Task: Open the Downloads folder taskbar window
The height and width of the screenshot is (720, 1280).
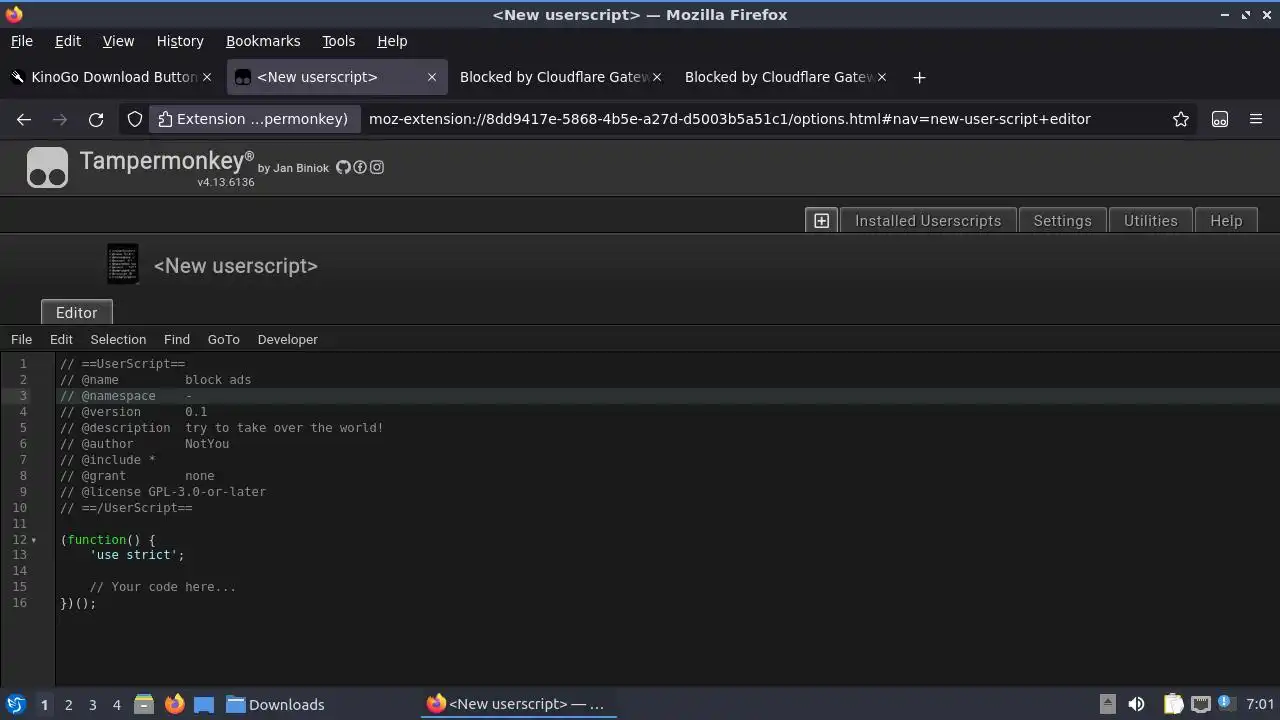Action: (275, 704)
